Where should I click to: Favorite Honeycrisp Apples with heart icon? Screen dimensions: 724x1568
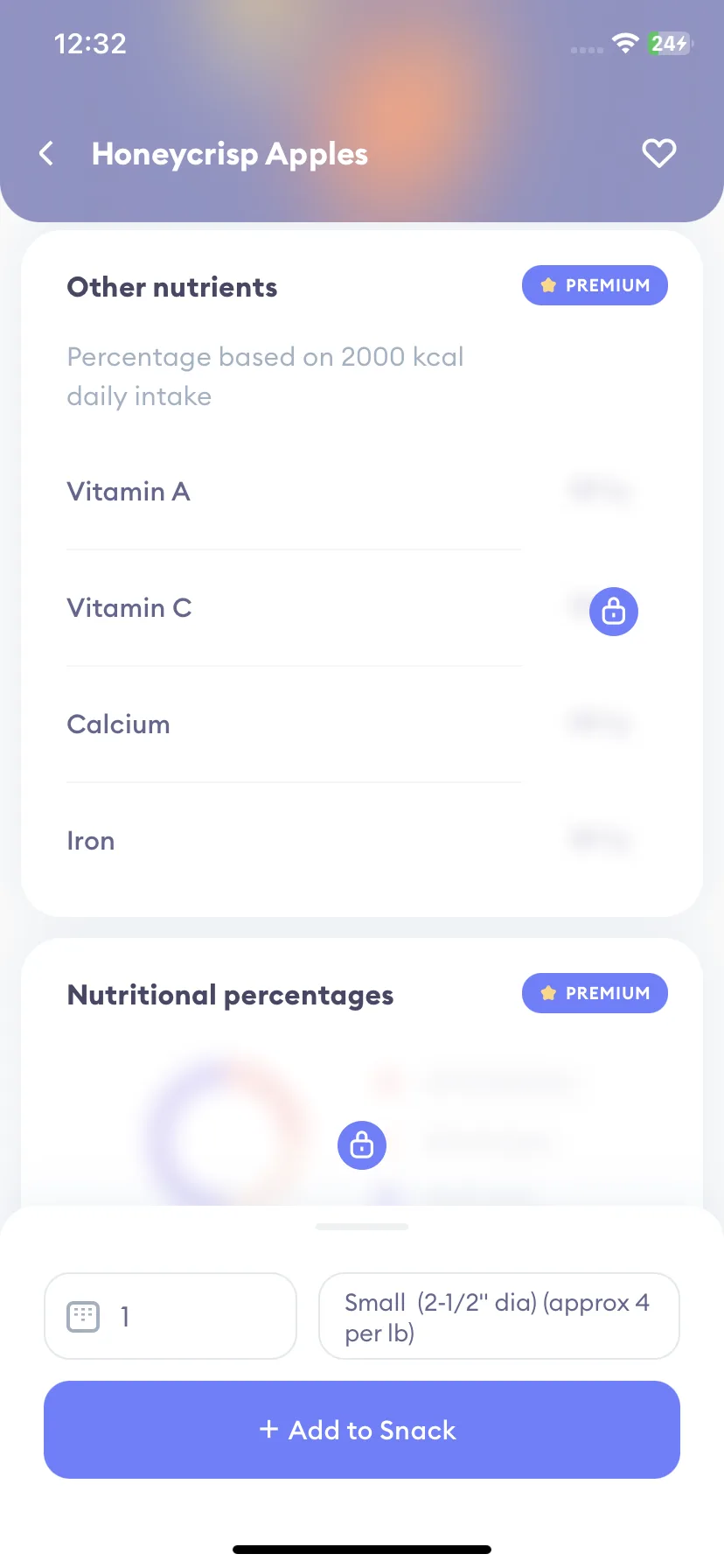click(658, 153)
